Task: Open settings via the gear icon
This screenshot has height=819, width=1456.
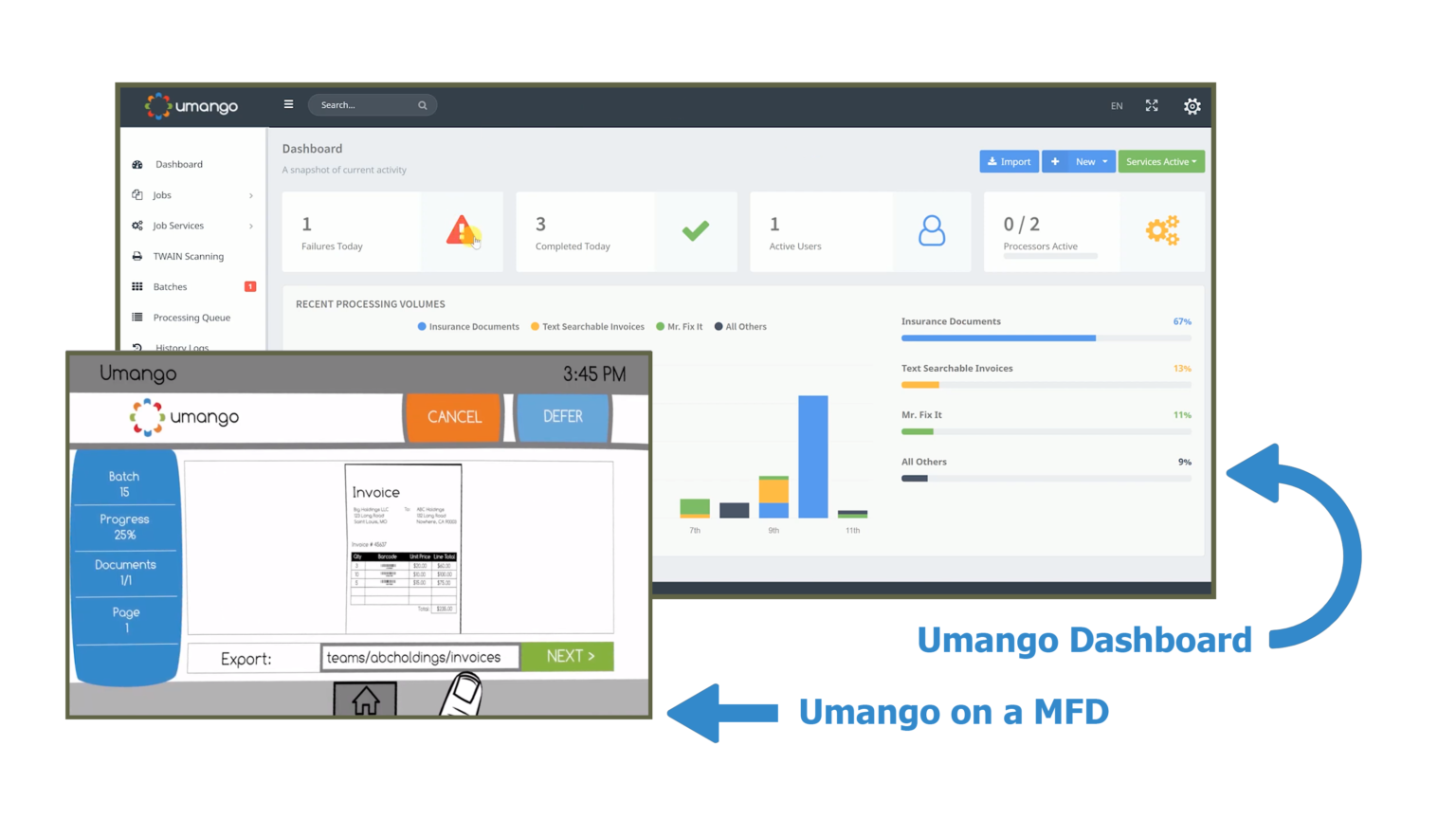Action: click(x=1192, y=106)
